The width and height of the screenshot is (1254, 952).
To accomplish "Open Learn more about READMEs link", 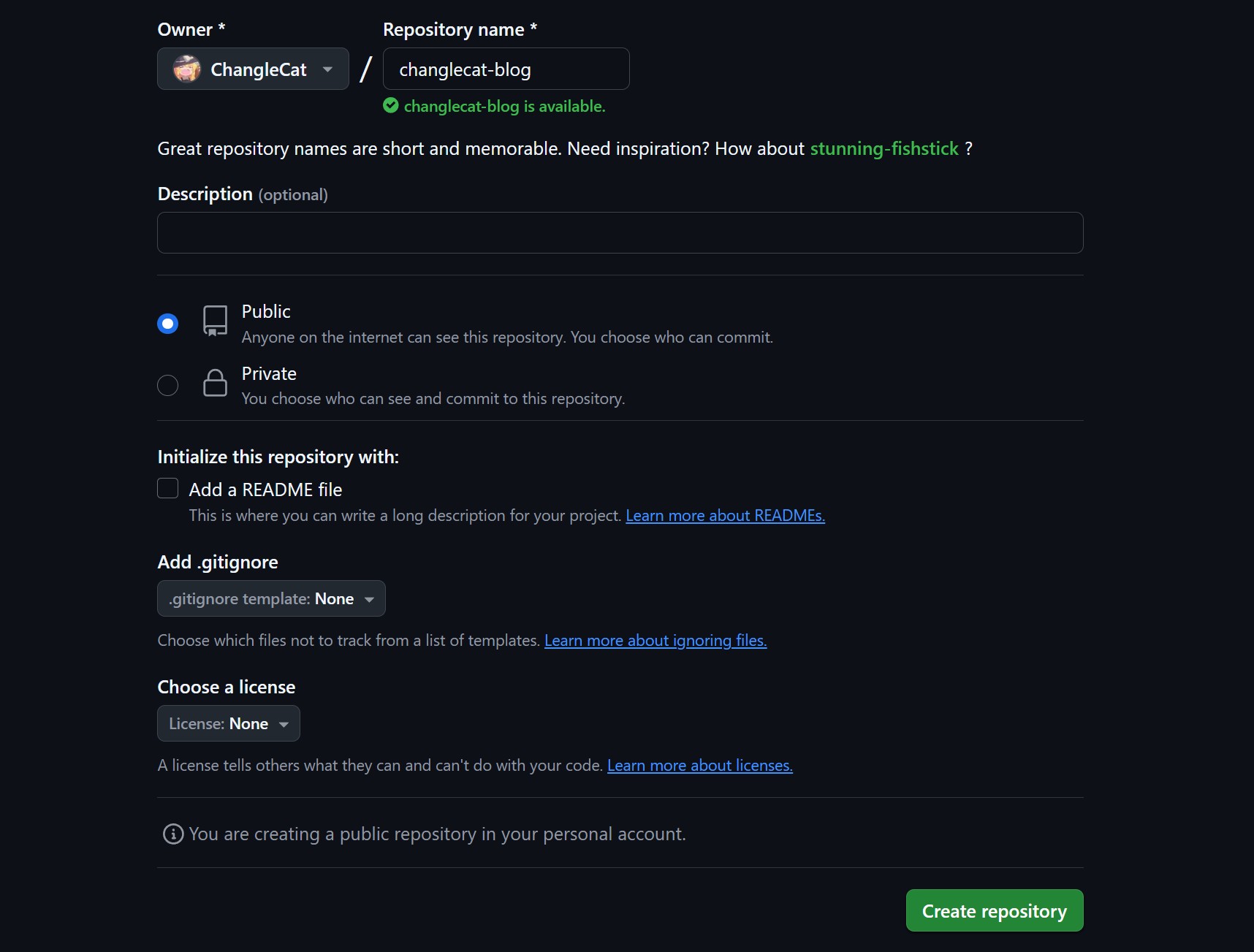I will pos(726,516).
